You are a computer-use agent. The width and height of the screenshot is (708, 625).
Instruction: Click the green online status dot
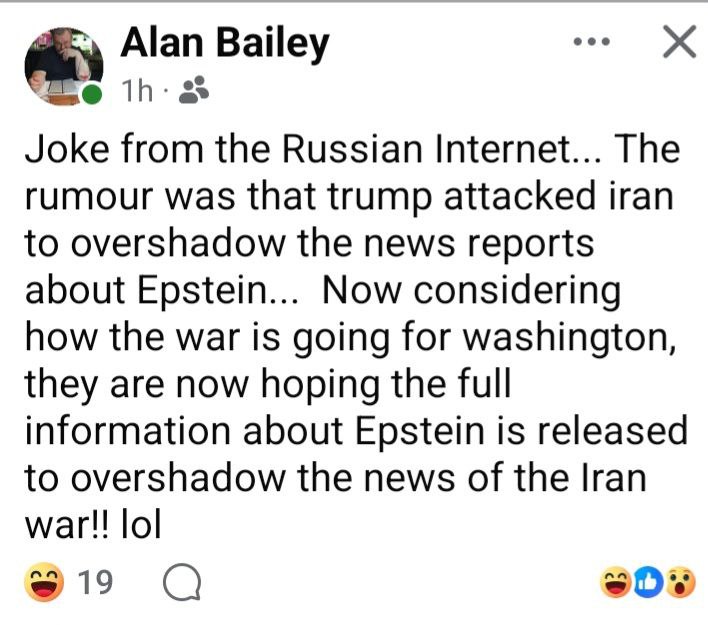tap(93, 96)
